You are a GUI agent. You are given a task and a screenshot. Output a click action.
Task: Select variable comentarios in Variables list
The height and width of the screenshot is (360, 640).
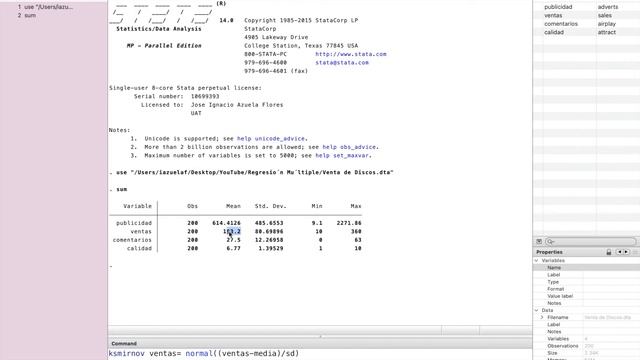561,24
